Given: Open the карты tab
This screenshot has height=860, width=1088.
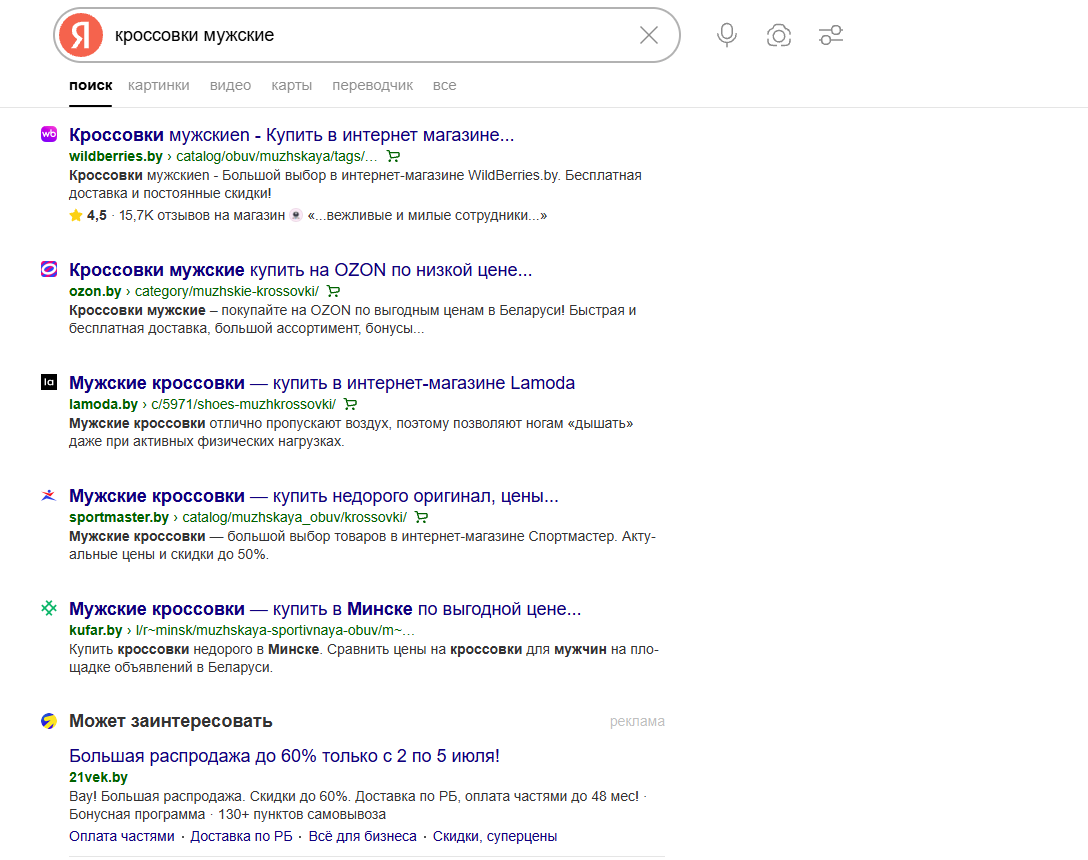Looking at the screenshot, I should click(x=291, y=85).
